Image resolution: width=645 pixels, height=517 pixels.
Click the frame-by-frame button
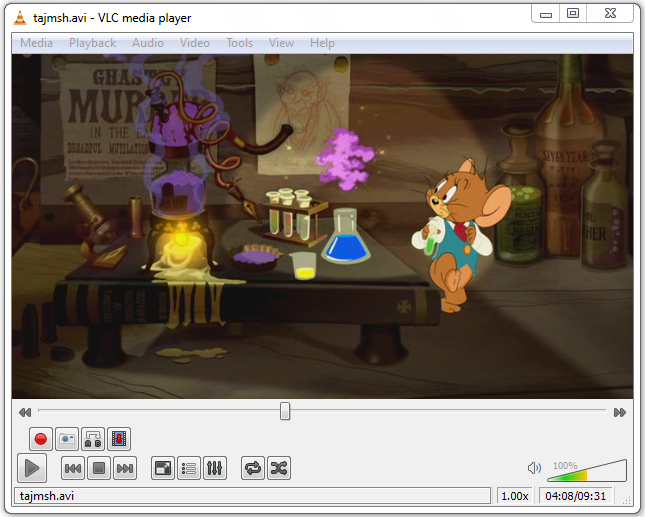pyautogui.click(x=119, y=439)
